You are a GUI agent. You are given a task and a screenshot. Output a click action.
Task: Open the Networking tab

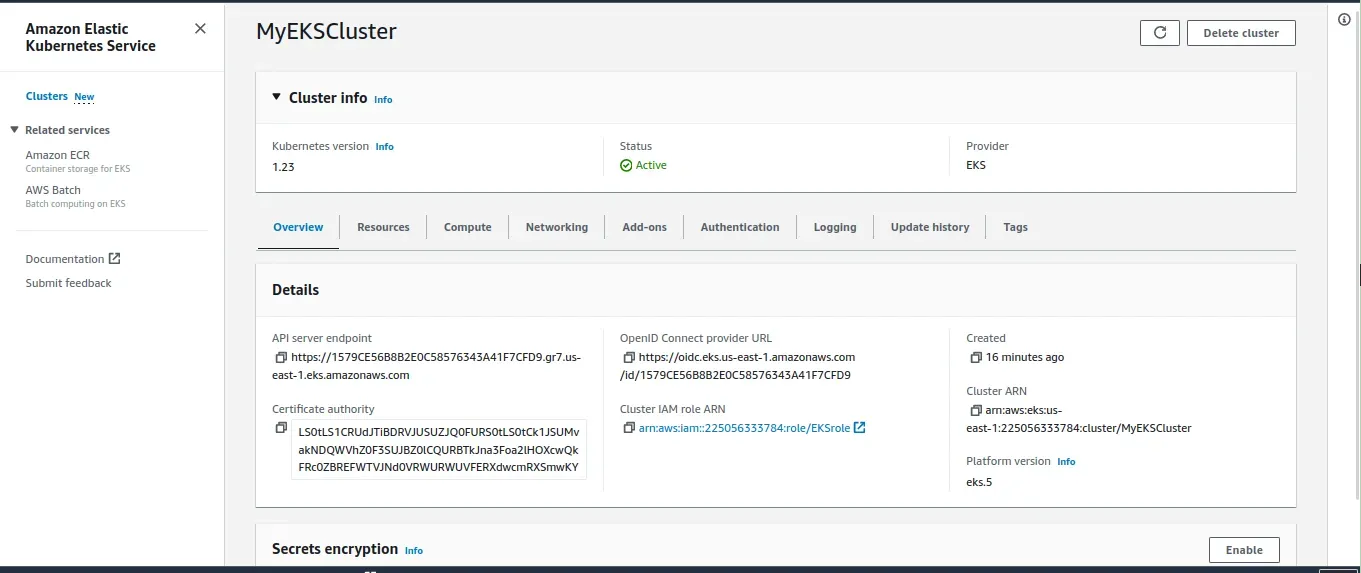pos(556,227)
